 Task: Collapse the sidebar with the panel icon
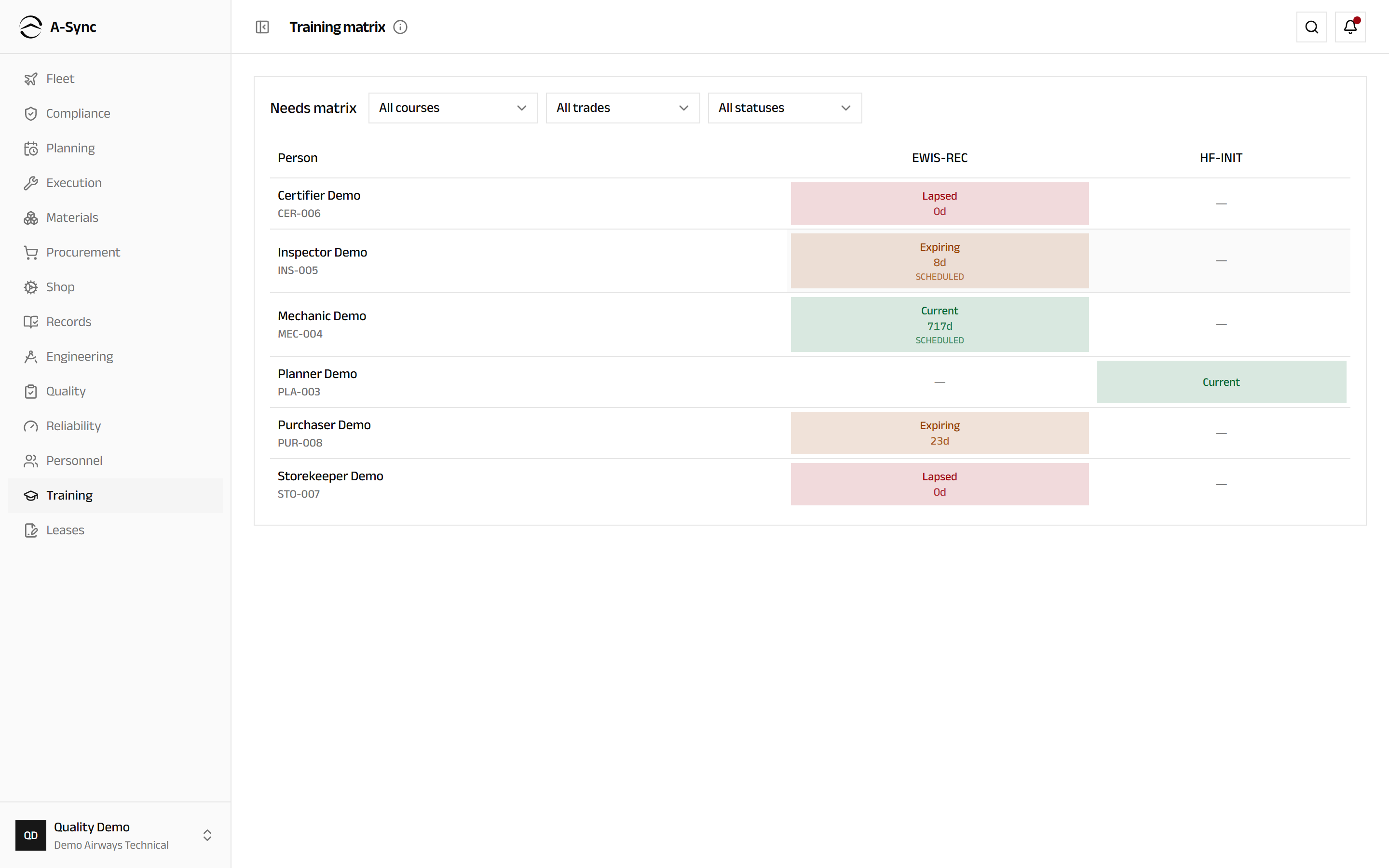[262, 27]
